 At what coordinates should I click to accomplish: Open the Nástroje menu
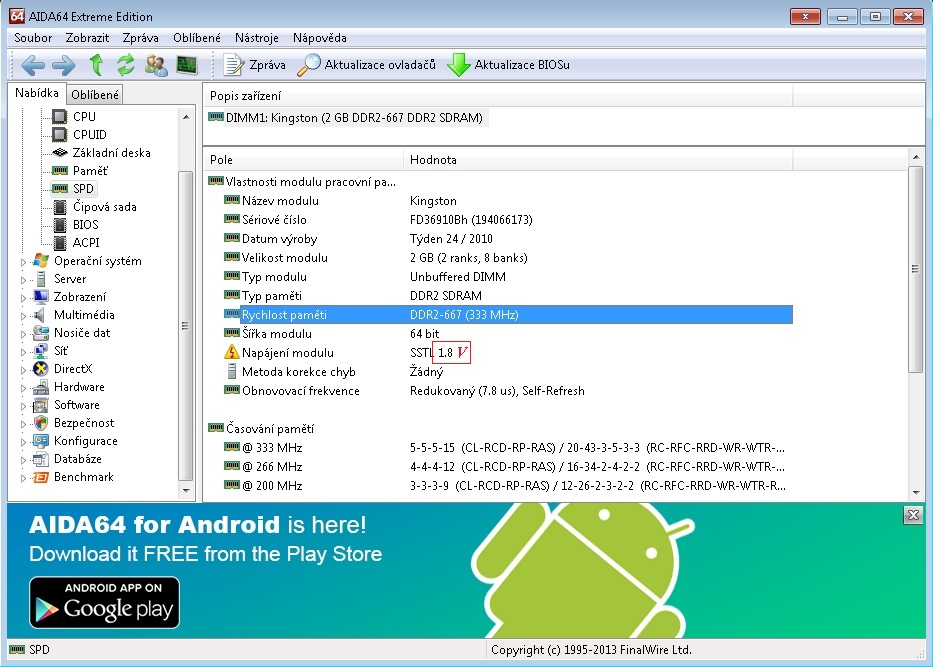point(256,38)
